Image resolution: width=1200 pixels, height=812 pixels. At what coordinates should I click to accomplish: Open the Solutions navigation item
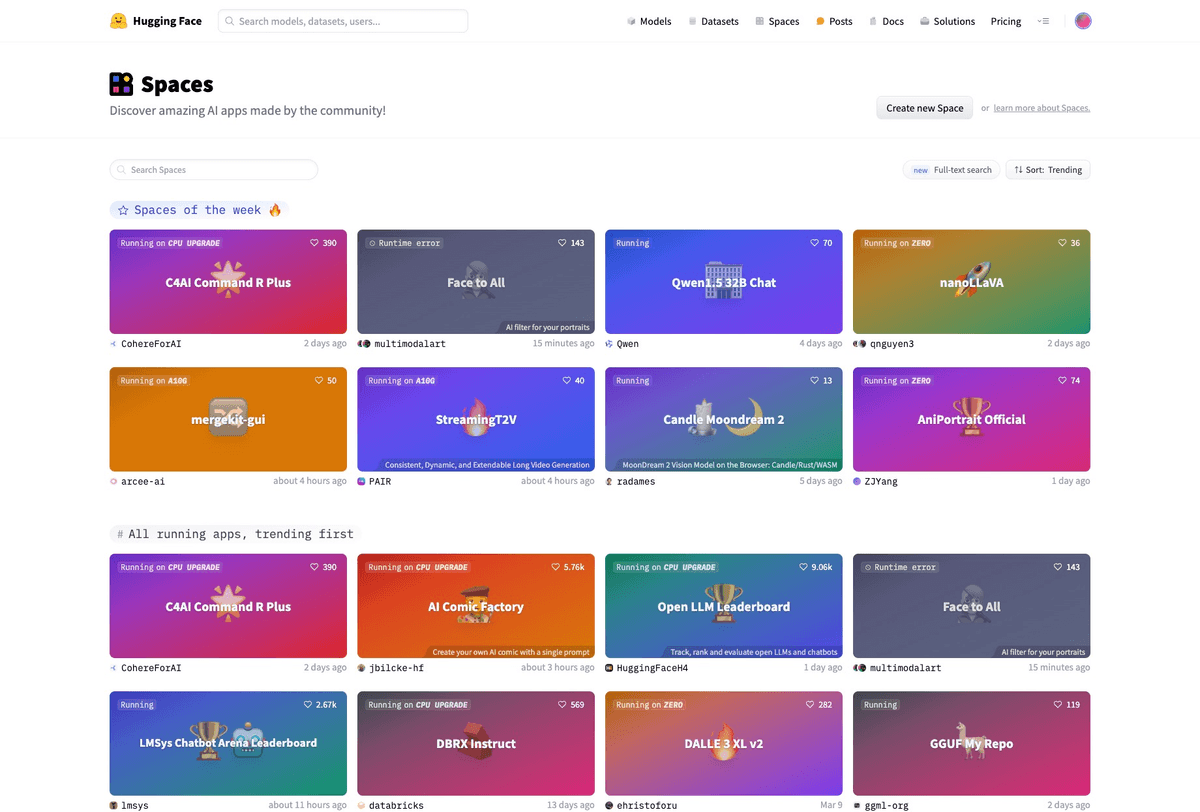pyautogui.click(x=947, y=21)
